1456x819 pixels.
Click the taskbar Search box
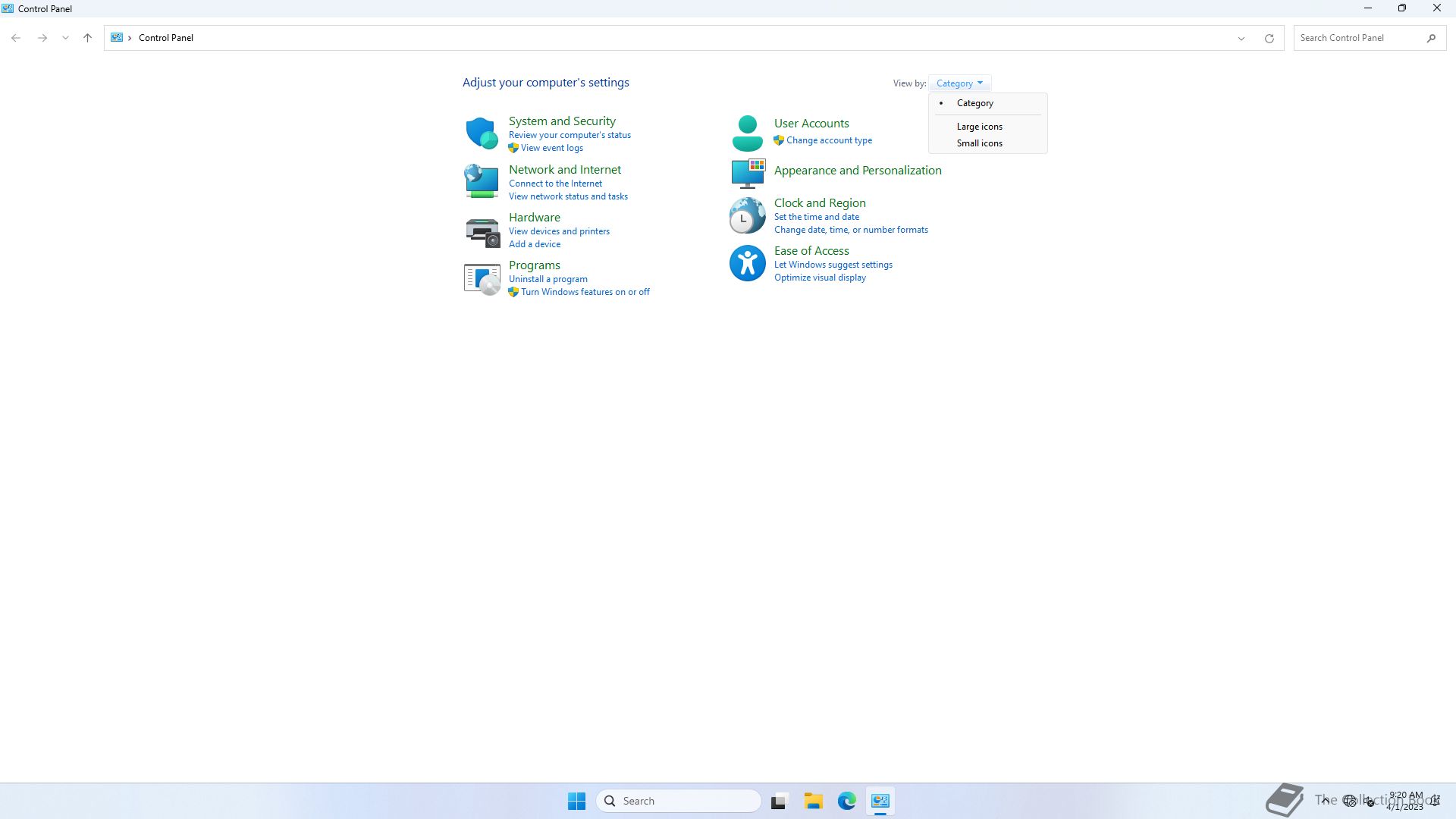click(679, 801)
